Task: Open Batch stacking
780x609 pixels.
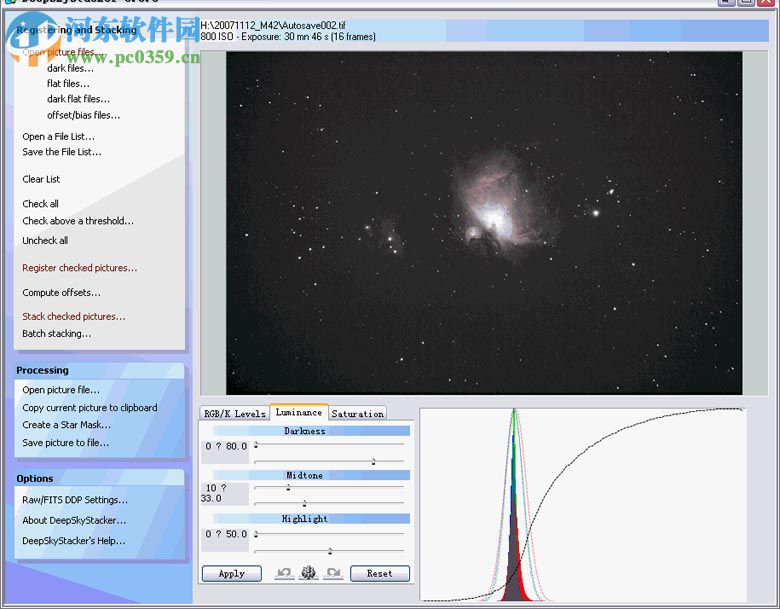Action: [x=56, y=333]
